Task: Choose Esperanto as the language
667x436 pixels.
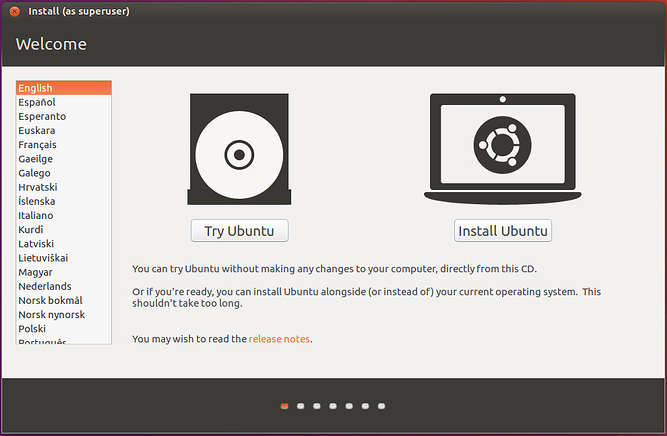Action: pyautogui.click(x=64, y=116)
